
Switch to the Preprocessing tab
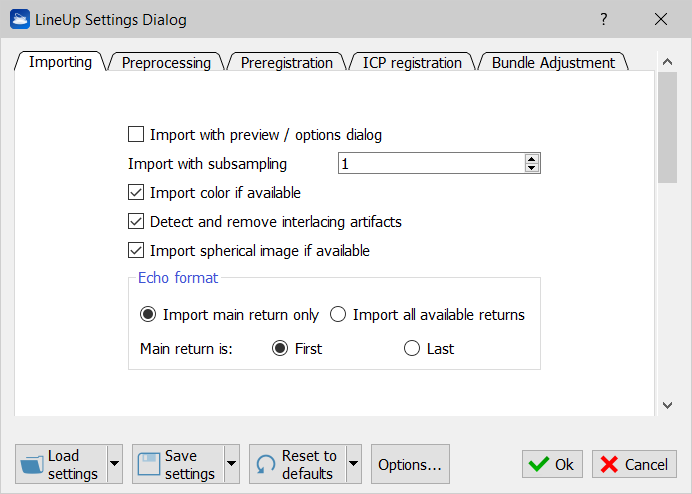(166, 63)
